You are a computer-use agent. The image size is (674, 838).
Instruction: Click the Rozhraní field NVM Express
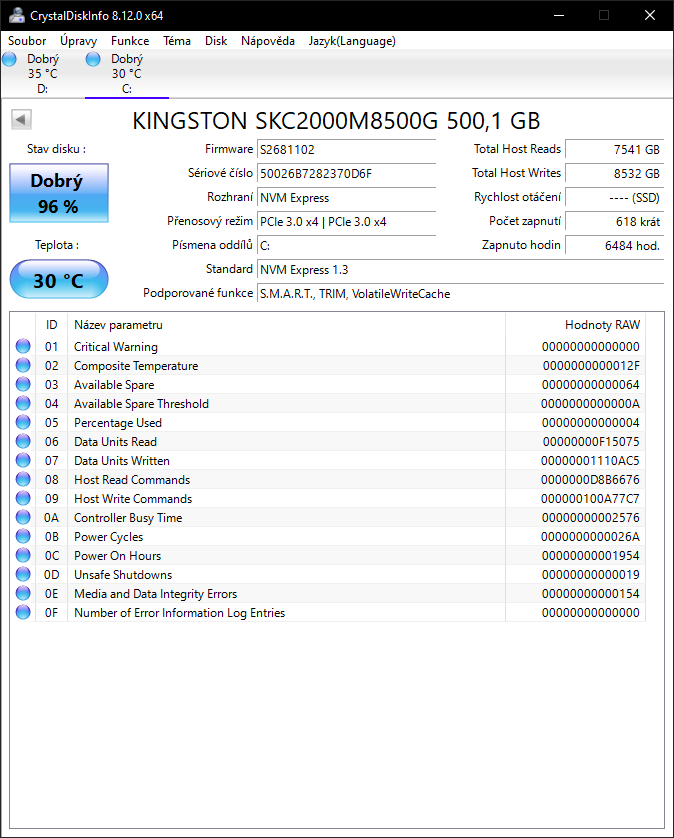click(346, 198)
